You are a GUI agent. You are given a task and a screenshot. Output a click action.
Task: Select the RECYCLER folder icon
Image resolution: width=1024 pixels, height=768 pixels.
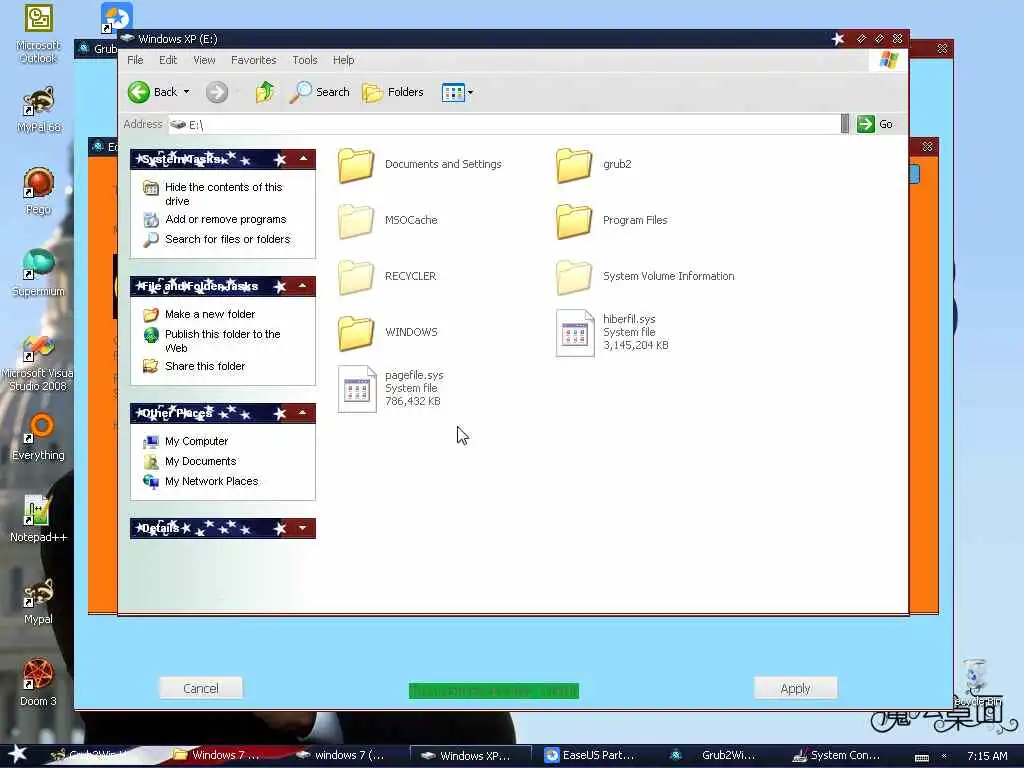point(356,278)
